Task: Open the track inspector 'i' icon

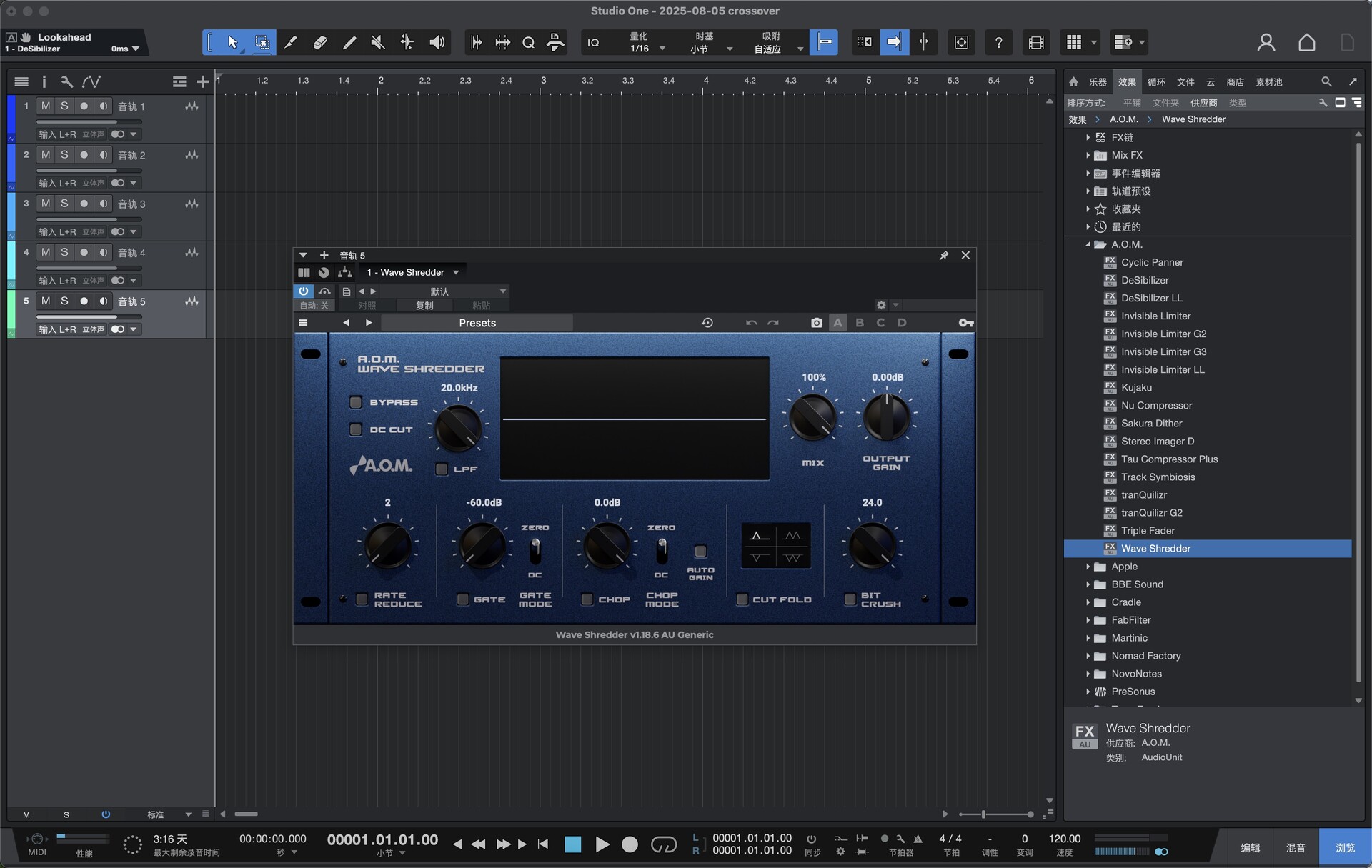Action: coord(44,82)
